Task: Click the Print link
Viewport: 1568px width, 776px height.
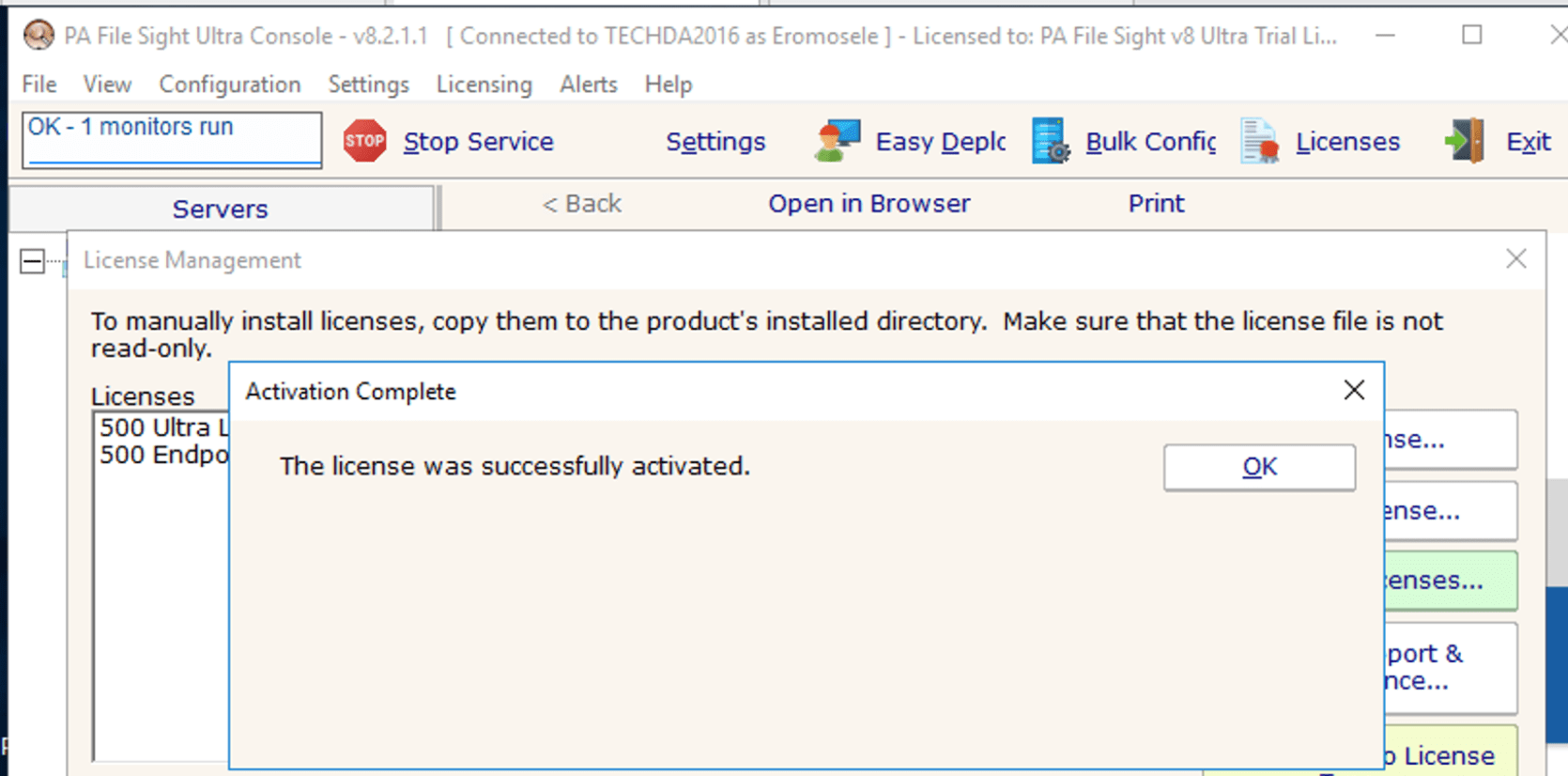Action: 1156,204
